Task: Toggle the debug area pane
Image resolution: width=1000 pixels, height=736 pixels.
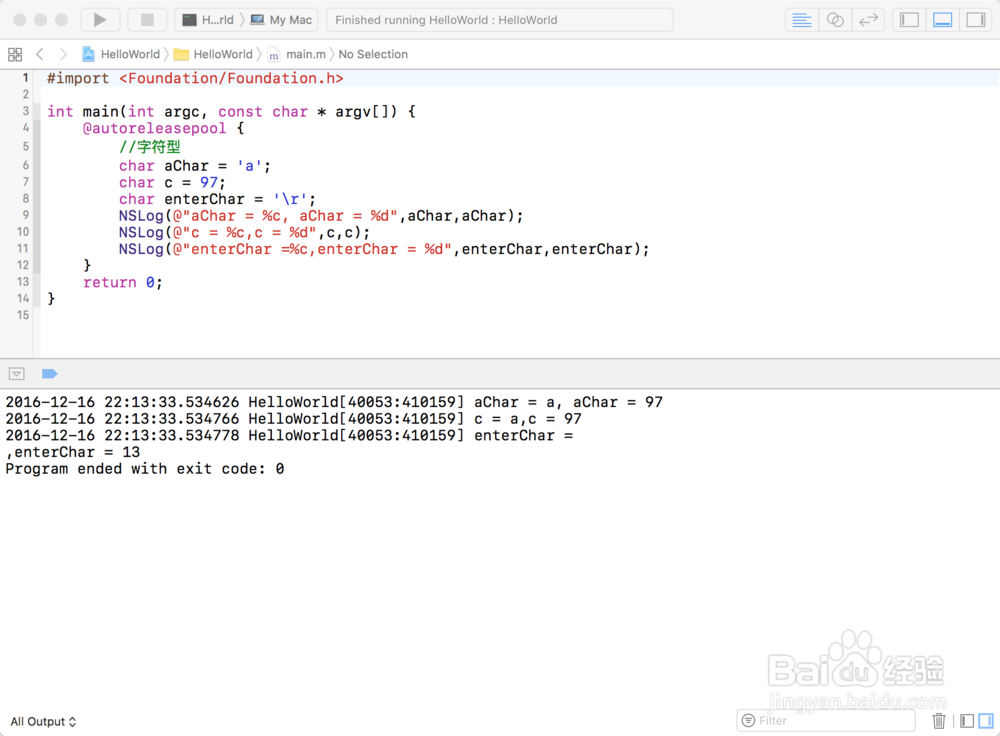Action: [x=943, y=20]
